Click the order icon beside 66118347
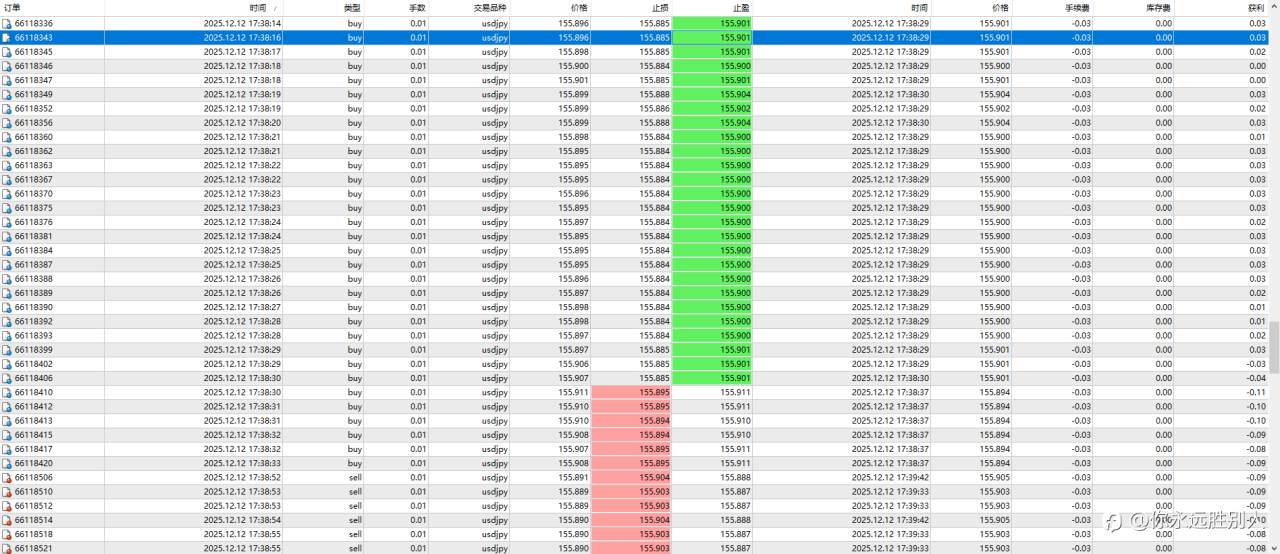 [7, 80]
